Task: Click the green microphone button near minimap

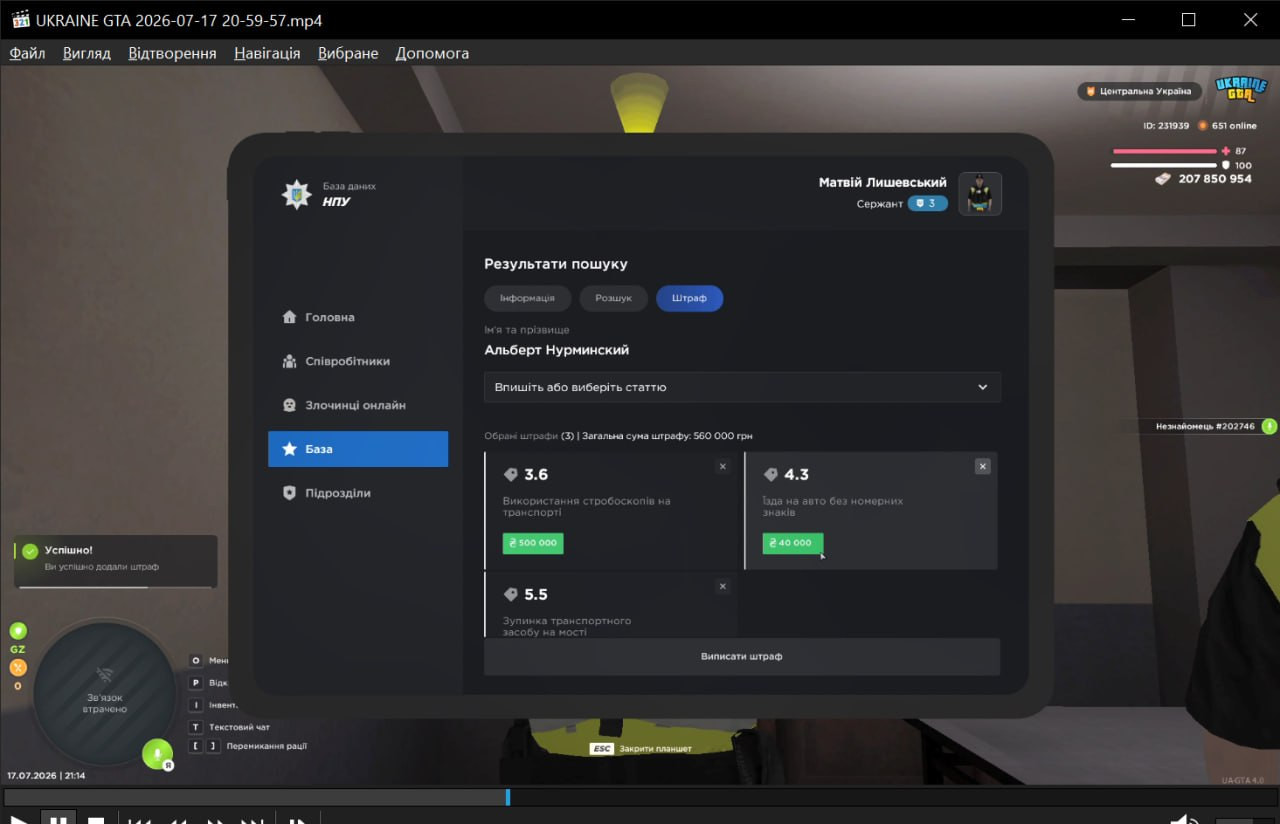Action: pyautogui.click(x=157, y=754)
